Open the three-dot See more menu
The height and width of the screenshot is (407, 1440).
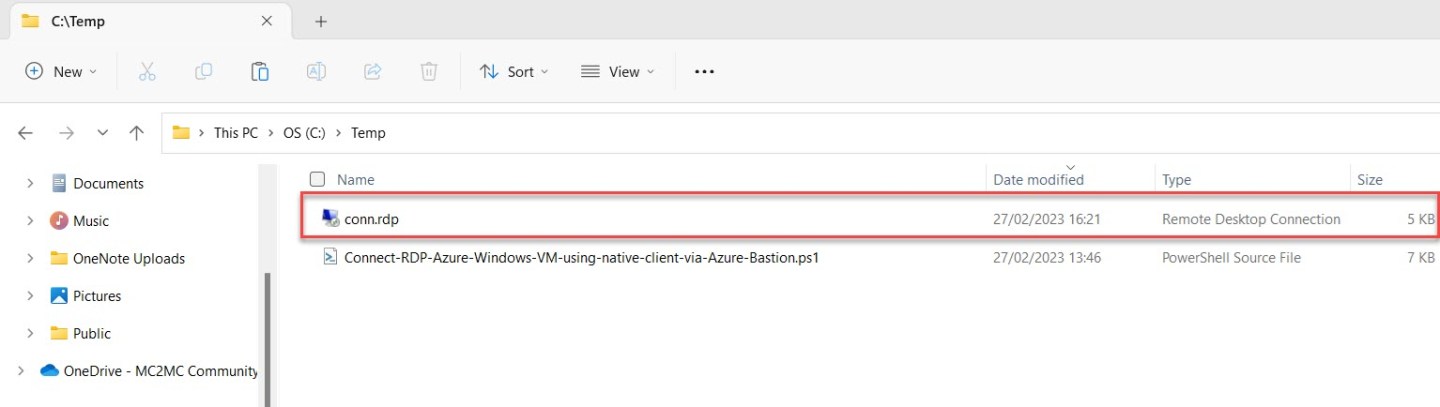704,71
